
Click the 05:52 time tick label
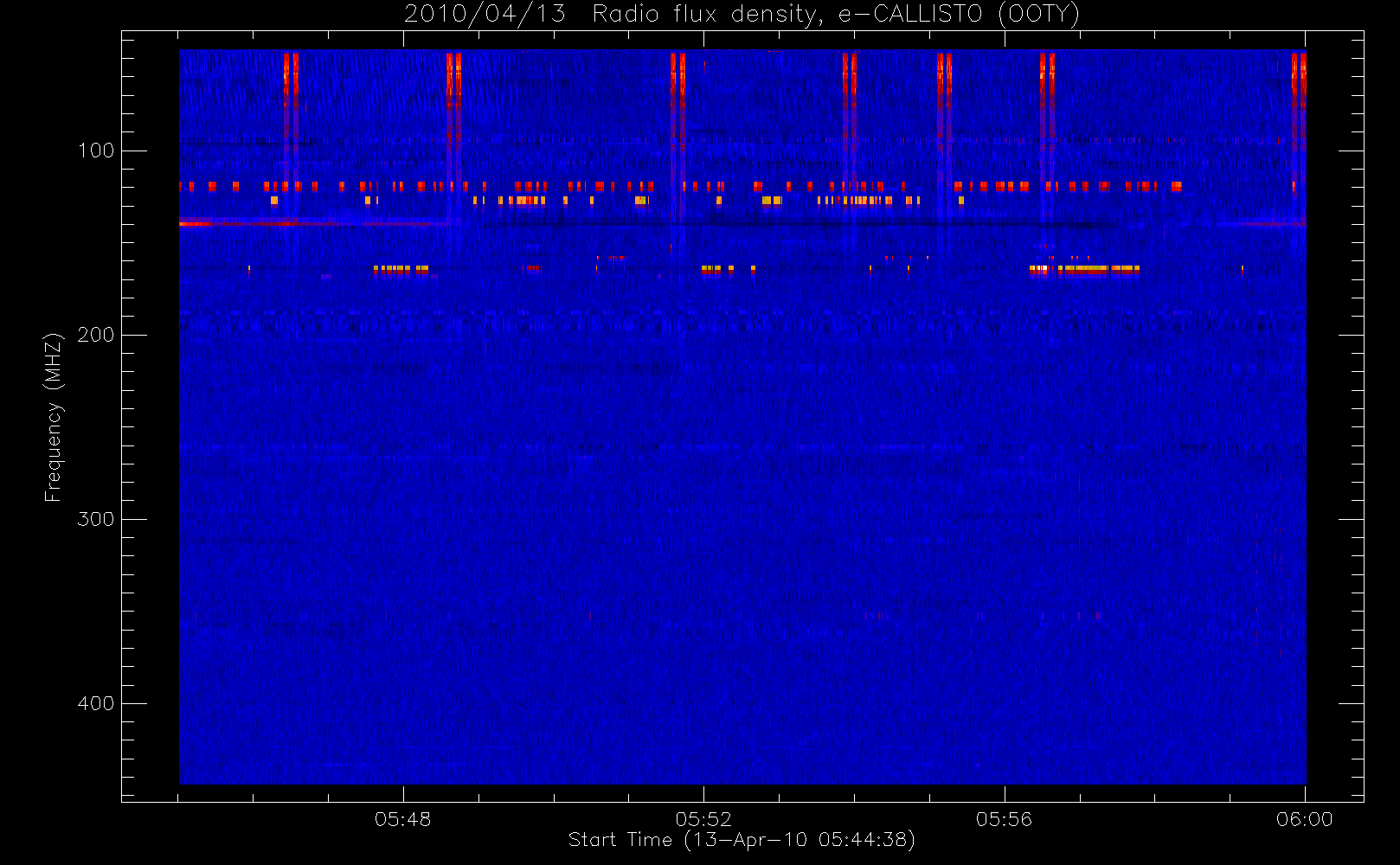703,819
